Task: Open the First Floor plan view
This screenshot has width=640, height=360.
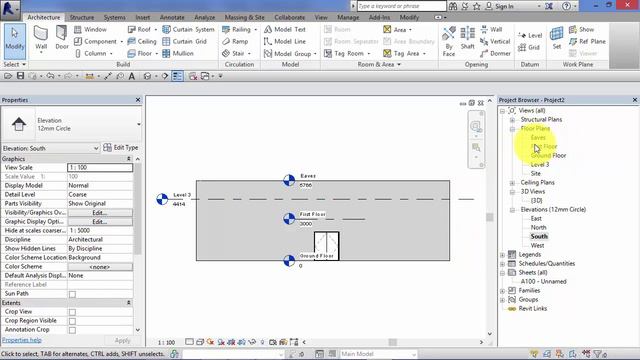Action: (544, 147)
